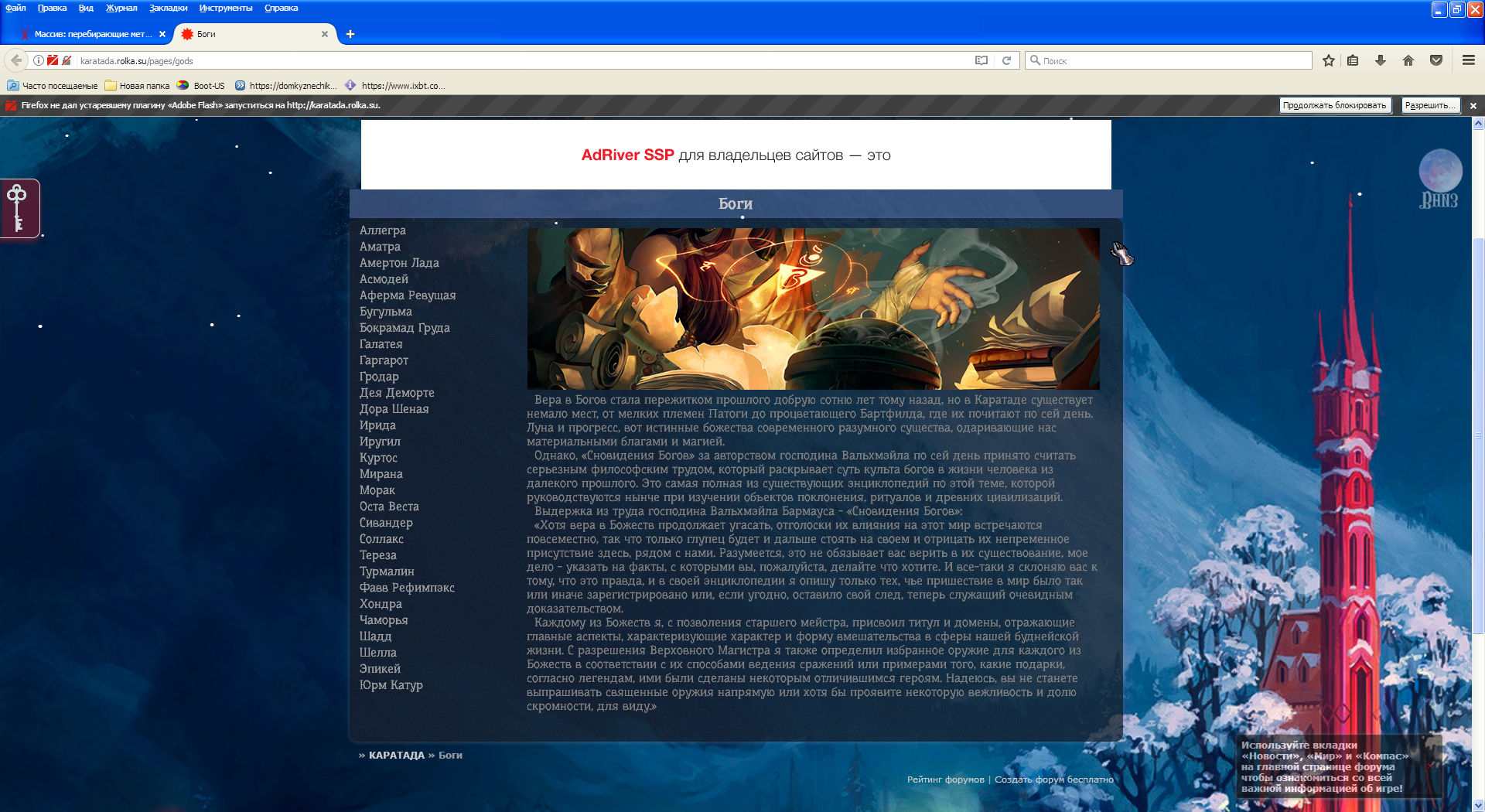Open the hamburger menu button

click(1469, 60)
